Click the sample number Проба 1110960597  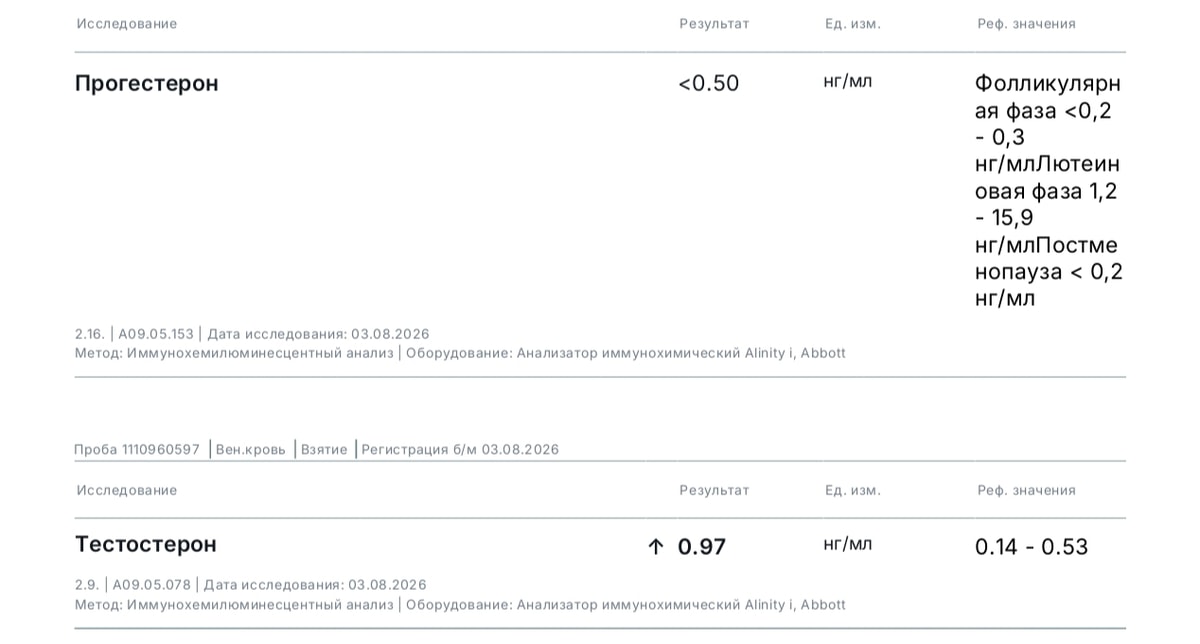click(137, 450)
